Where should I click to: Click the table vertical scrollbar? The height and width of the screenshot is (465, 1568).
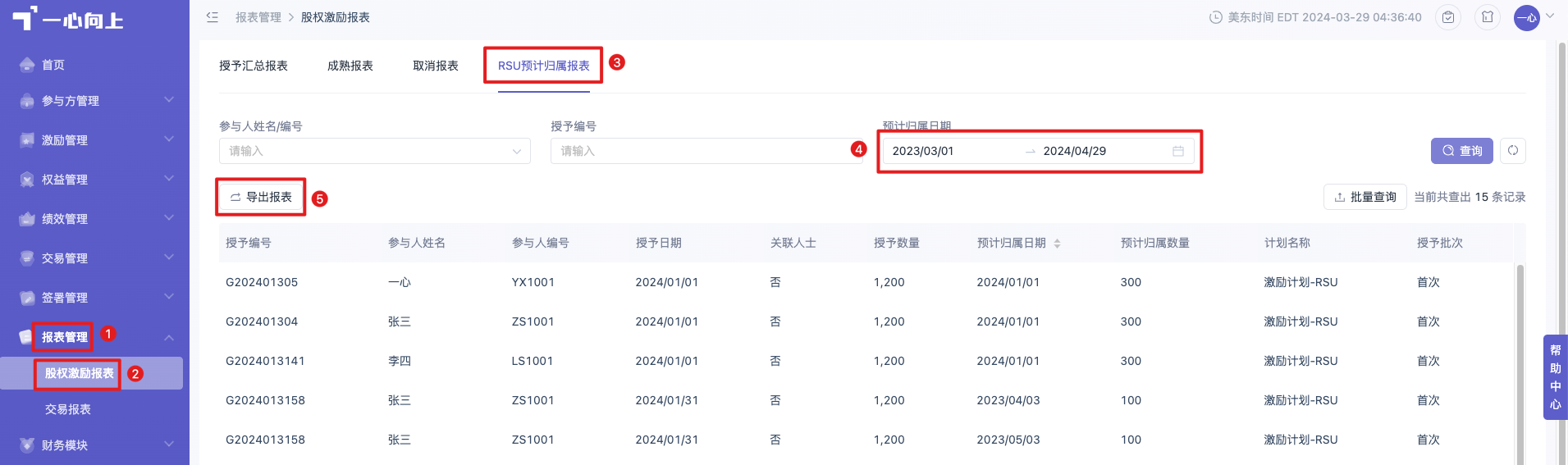click(1520, 364)
